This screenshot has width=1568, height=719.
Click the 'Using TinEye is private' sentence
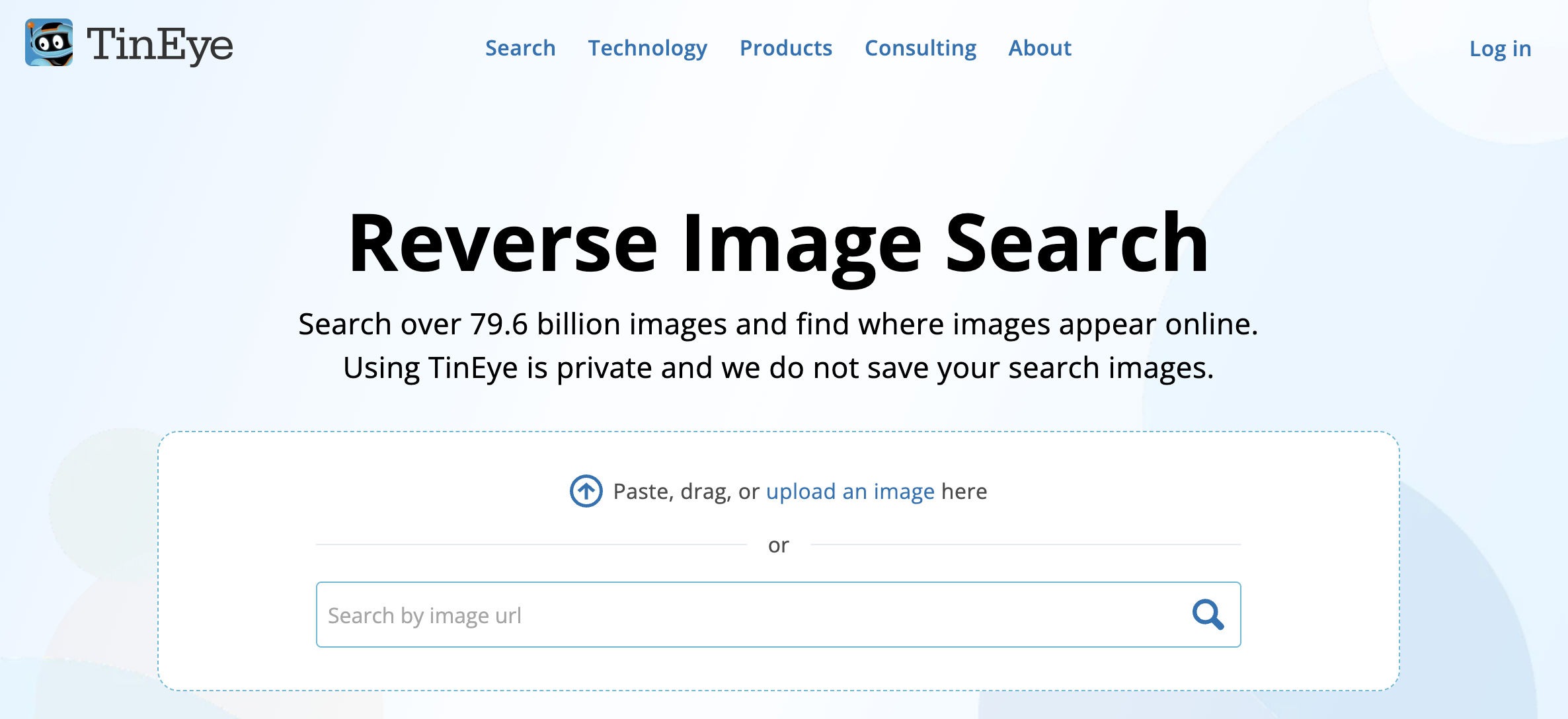[778, 368]
